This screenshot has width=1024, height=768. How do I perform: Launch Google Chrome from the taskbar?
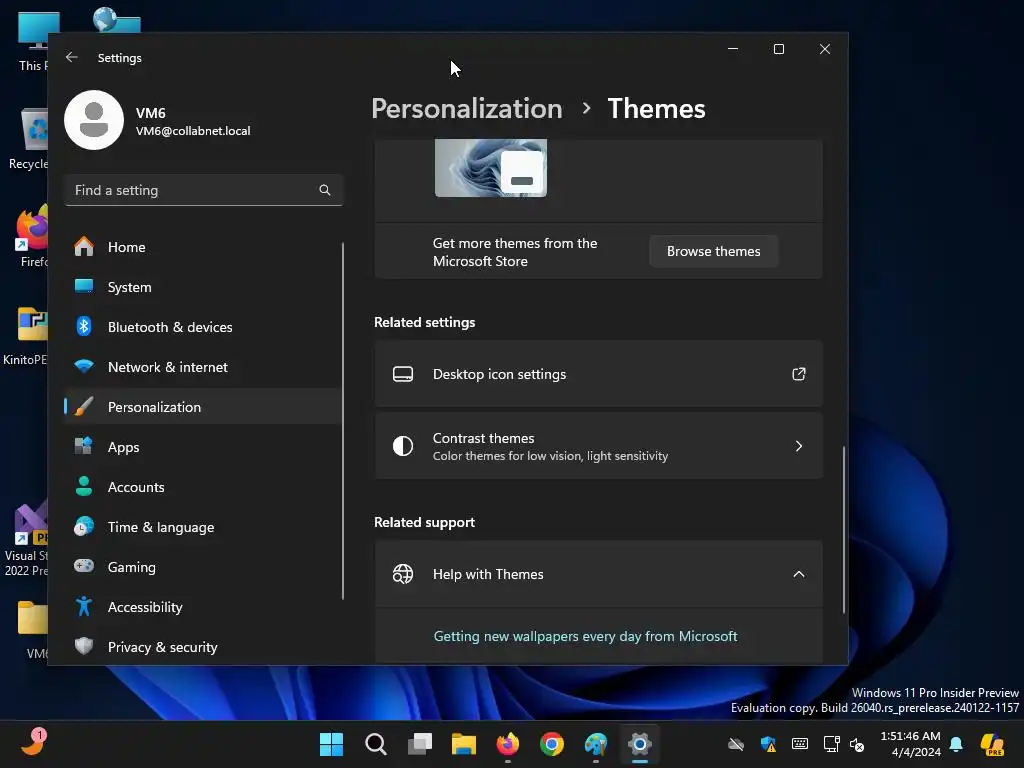(x=552, y=744)
